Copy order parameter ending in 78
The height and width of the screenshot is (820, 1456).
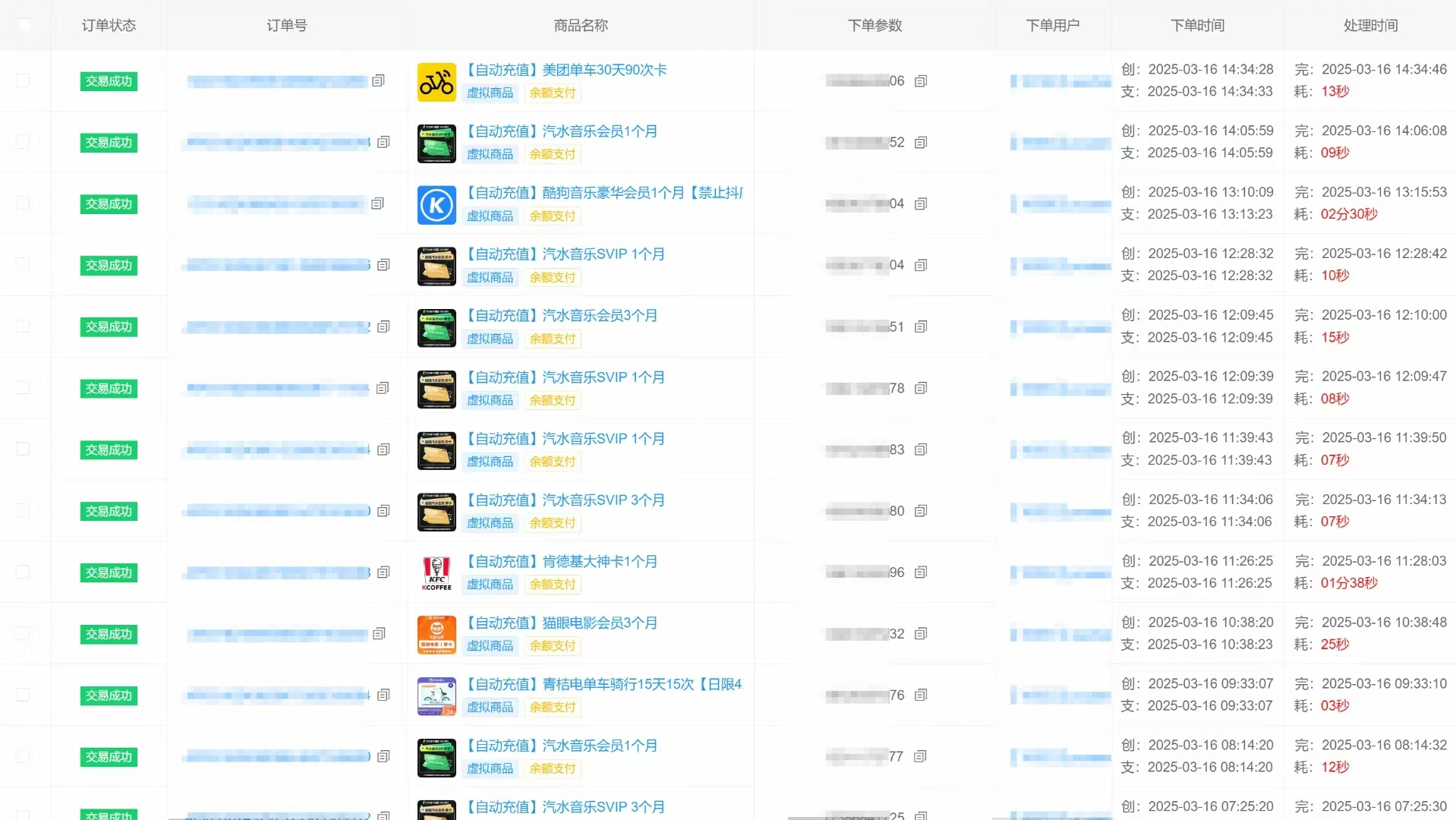pos(921,389)
